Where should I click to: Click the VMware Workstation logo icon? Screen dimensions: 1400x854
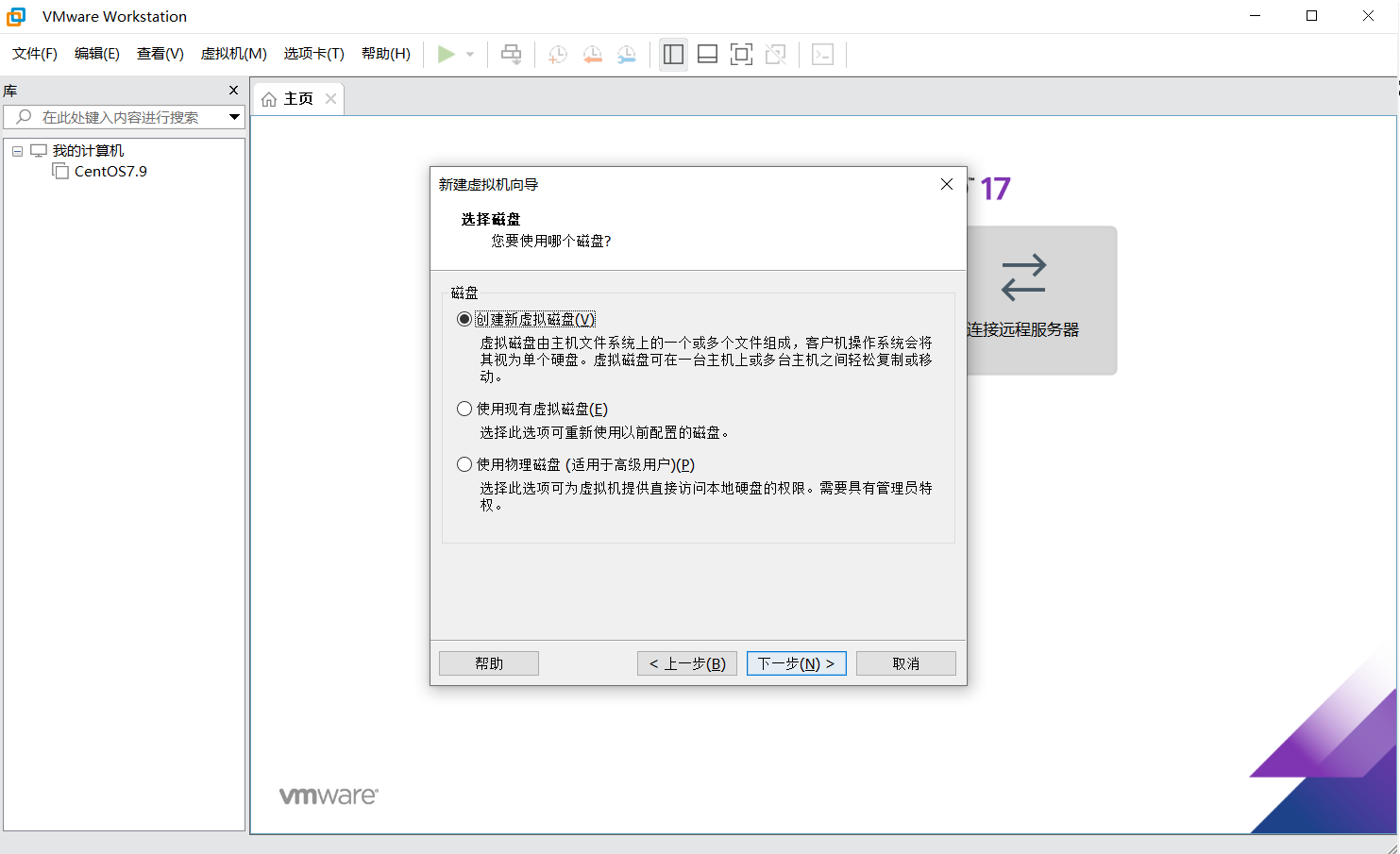pyautogui.click(x=16, y=16)
